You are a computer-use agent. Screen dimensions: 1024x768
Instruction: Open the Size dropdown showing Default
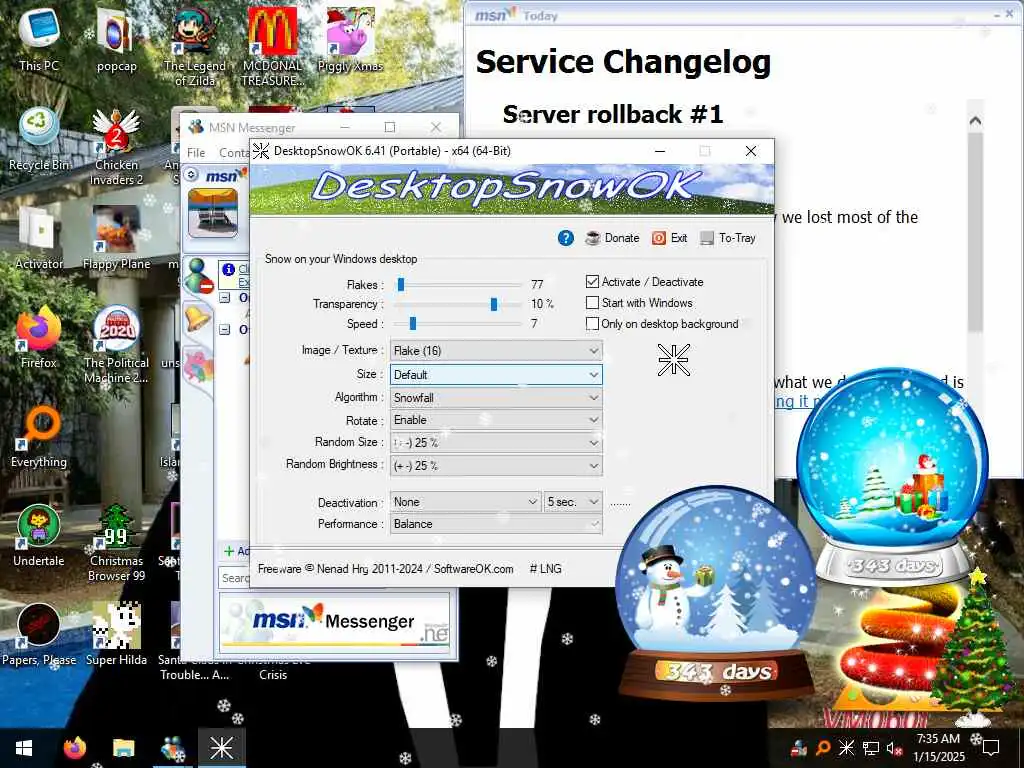click(496, 375)
